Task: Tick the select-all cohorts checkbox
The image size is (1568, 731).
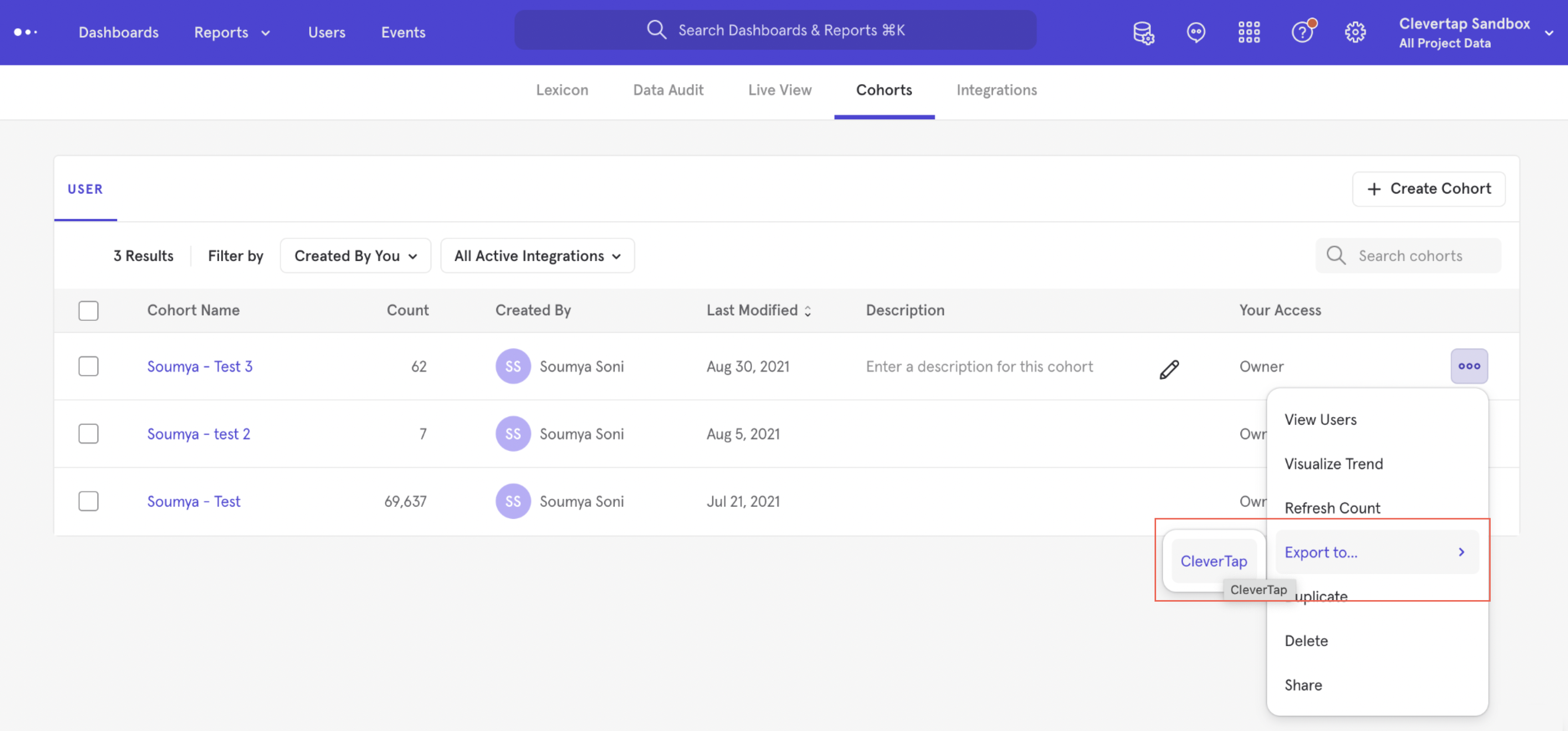Action: tap(88, 310)
